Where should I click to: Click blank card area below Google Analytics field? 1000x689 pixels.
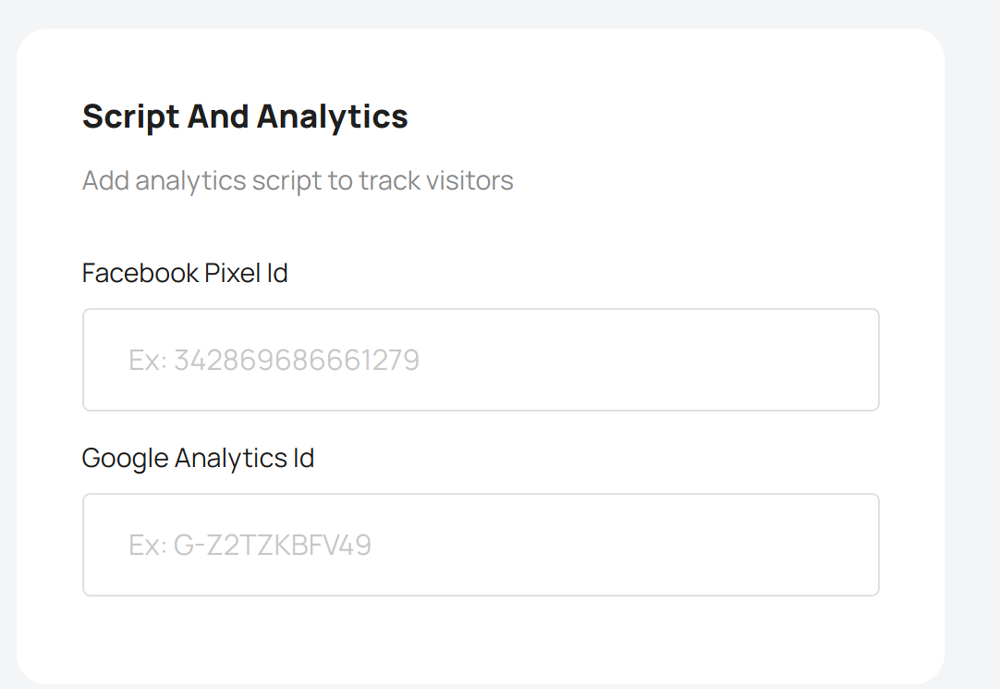pyautogui.click(x=480, y=640)
